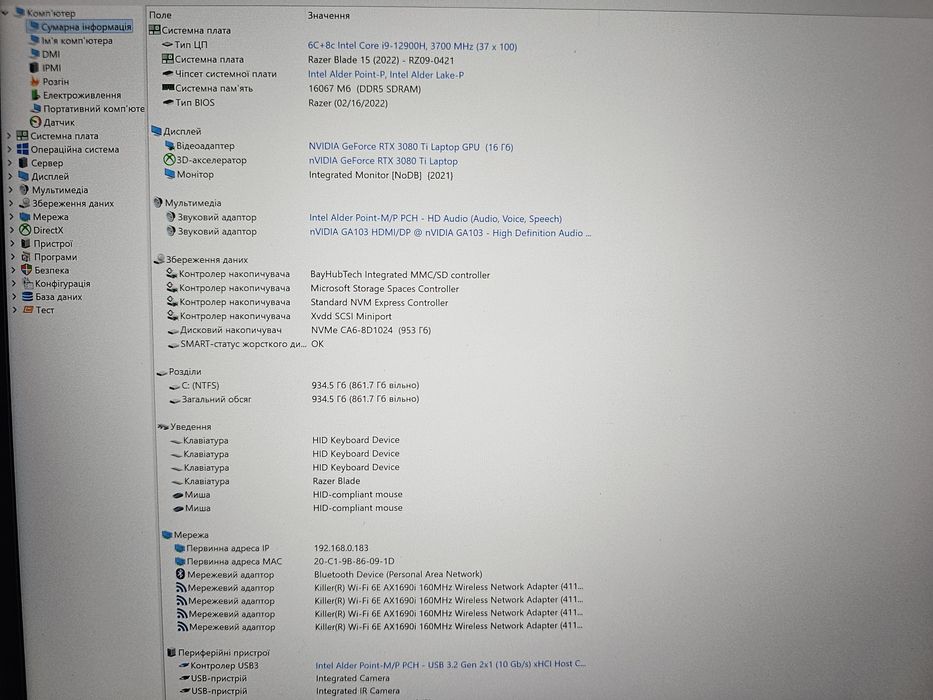This screenshot has width=933, height=700.
Task: Select Integrated Monitor [NoDB] value
Action: click(381, 175)
